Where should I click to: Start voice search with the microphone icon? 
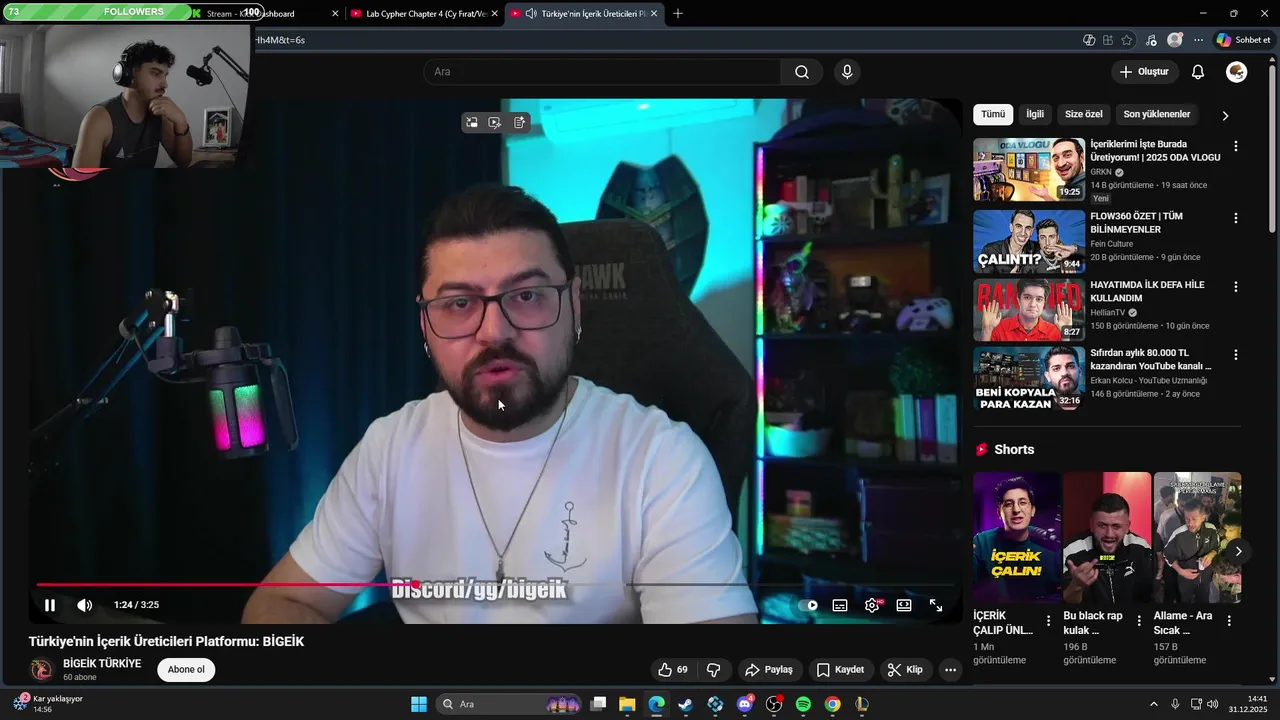click(847, 72)
